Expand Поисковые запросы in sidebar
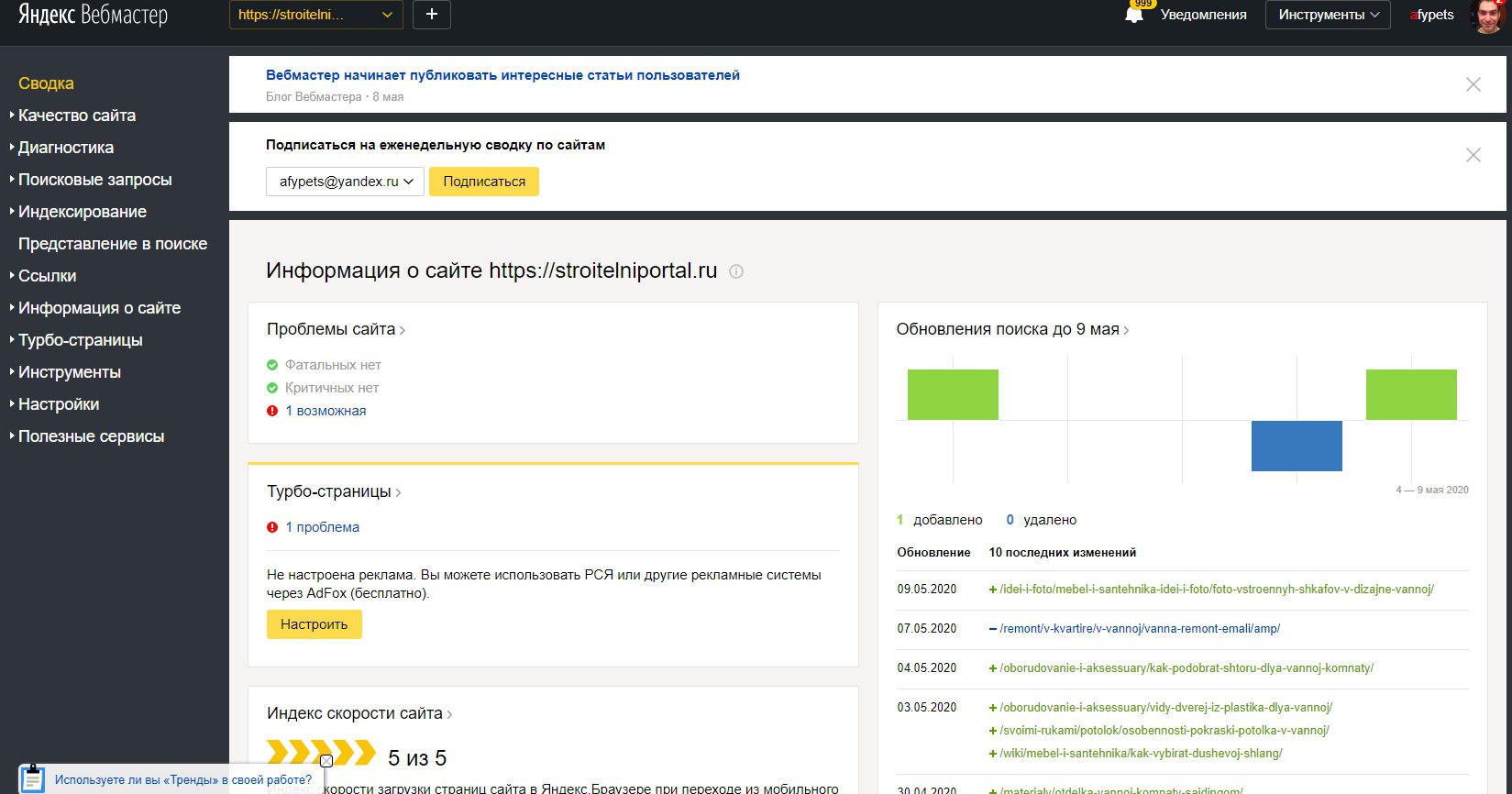This screenshot has width=1512, height=794. (95, 180)
